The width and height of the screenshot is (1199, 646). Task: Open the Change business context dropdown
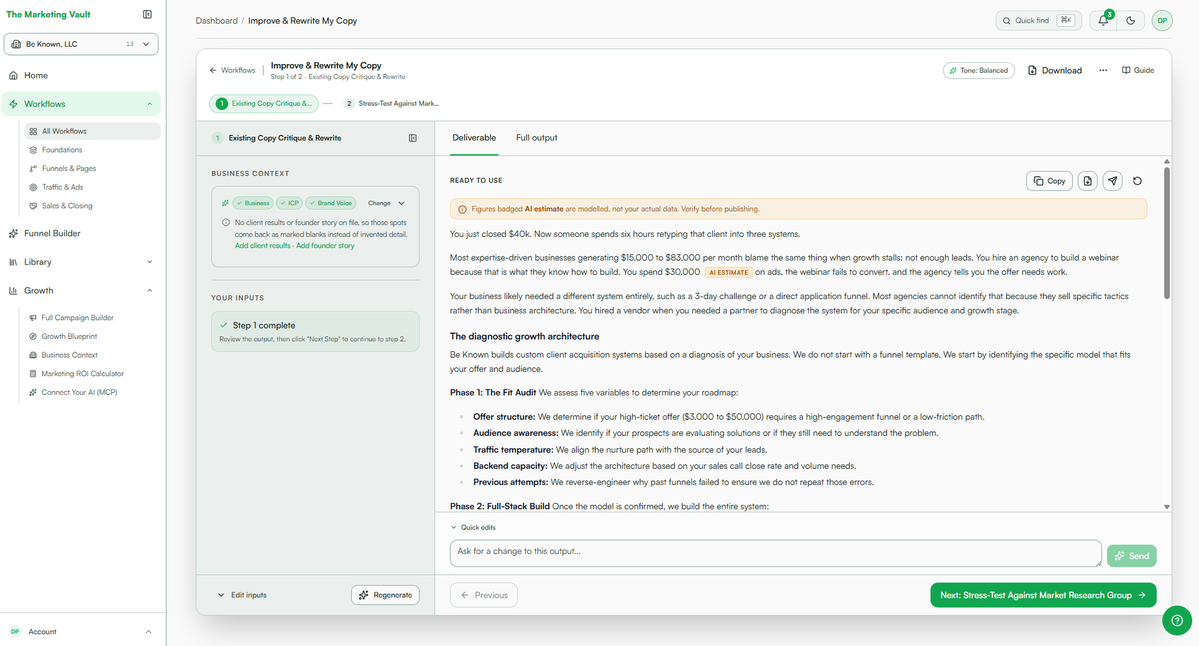click(386, 203)
